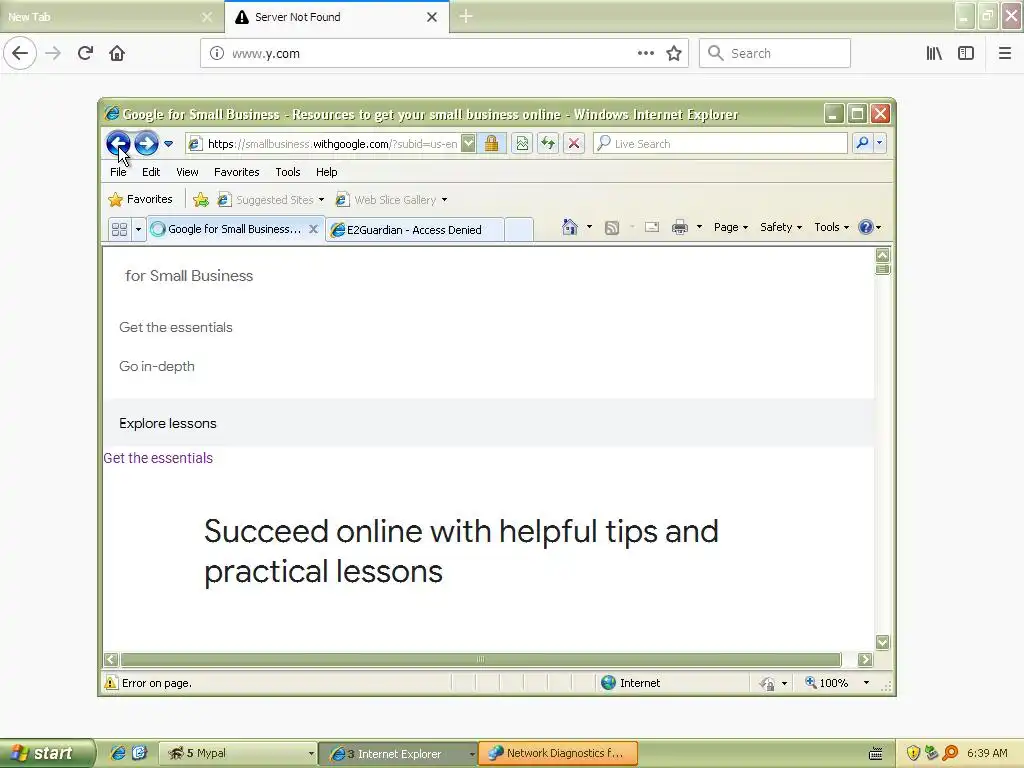Open Quick Tabs grid icon
This screenshot has height=768, width=1024.
point(120,229)
